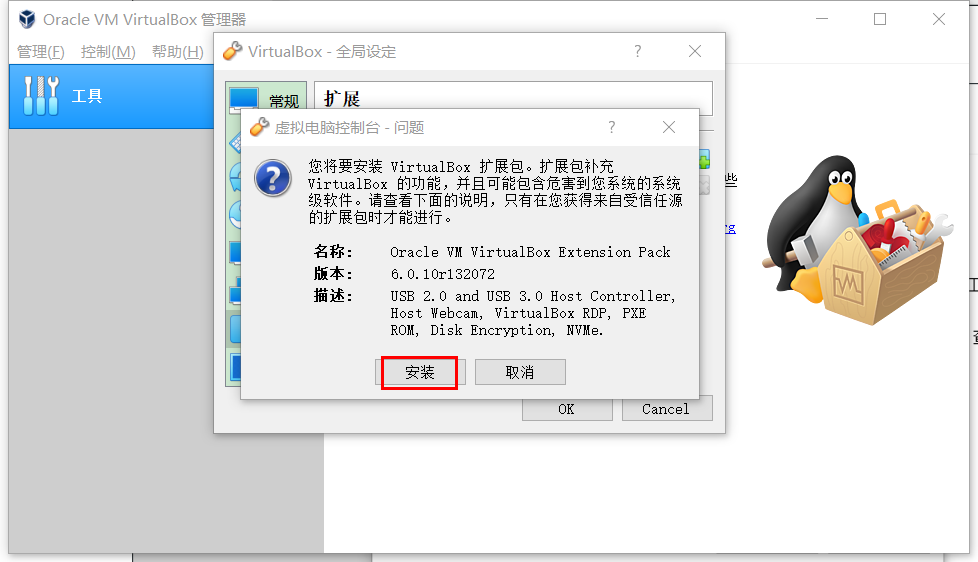Click OK in the global settings dialog
The image size is (978, 562).
coord(567,409)
